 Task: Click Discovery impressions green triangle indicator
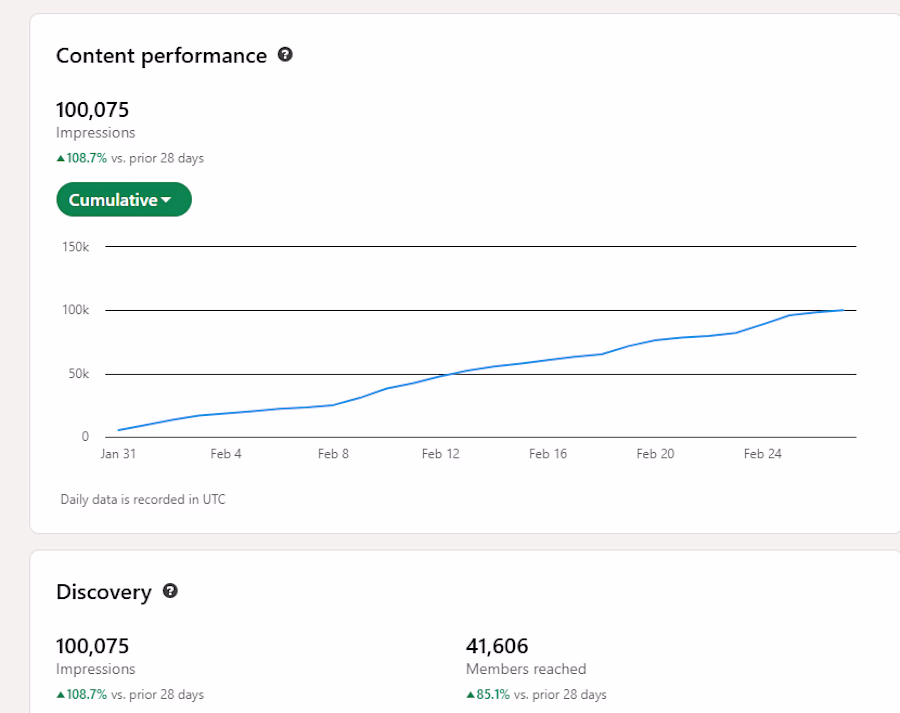click(x=60, y=695)
